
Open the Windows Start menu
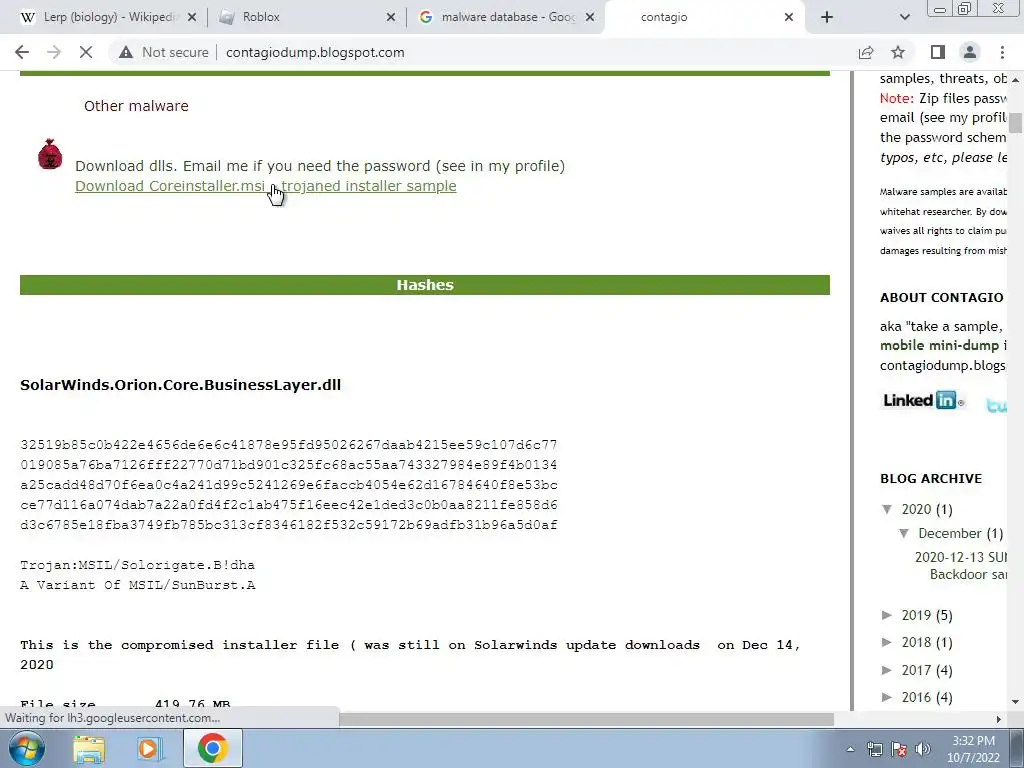[26, 748]
